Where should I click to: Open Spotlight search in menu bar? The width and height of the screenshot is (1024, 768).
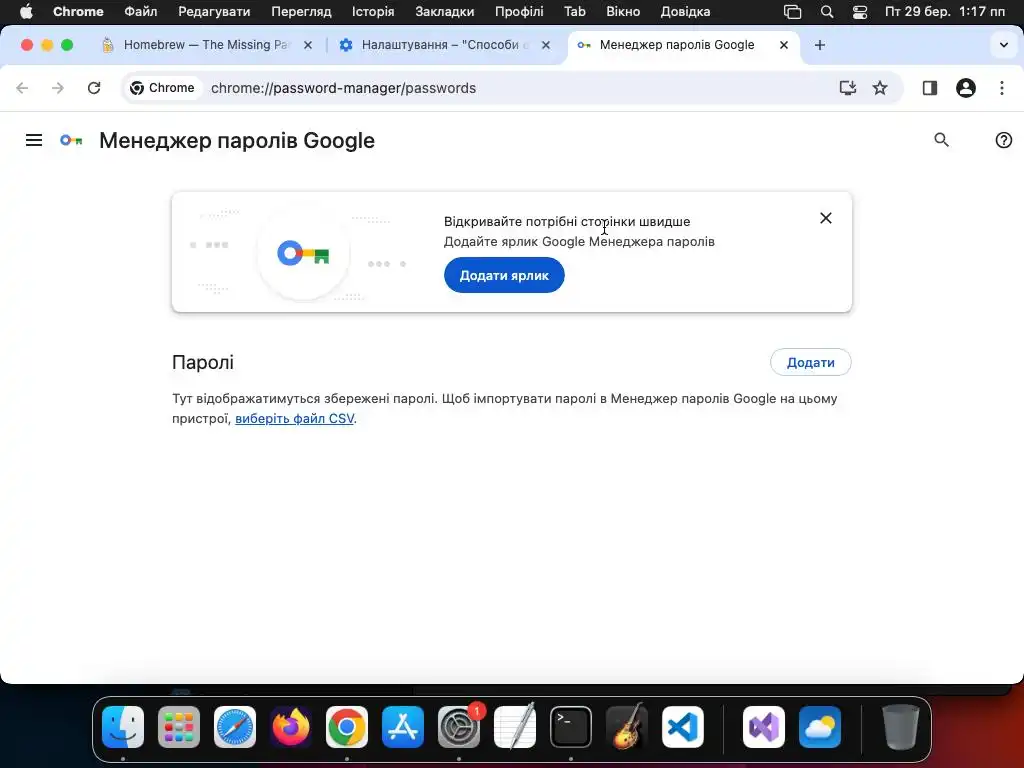click(827, 12)
